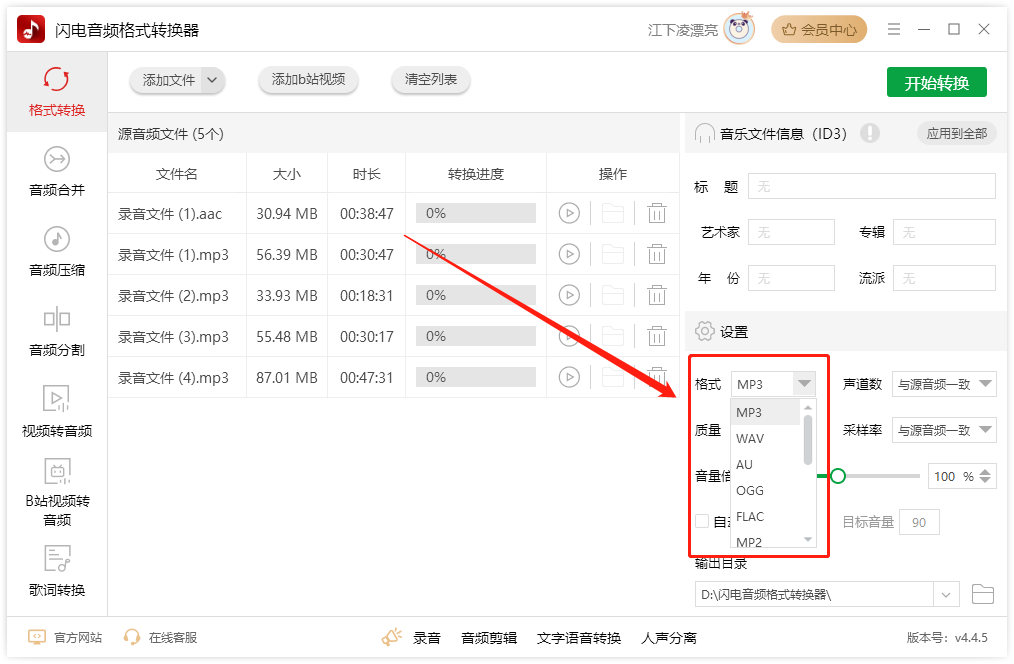This screenshot has width=1014, height=664.
Task: Select WAV from the format dropdown
Action: tap(750, 438)
